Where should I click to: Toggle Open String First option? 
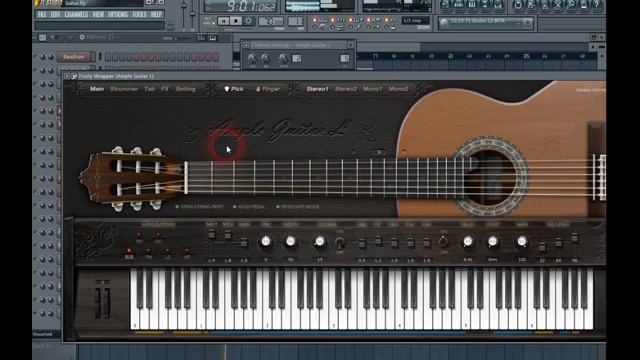(200, 207)
